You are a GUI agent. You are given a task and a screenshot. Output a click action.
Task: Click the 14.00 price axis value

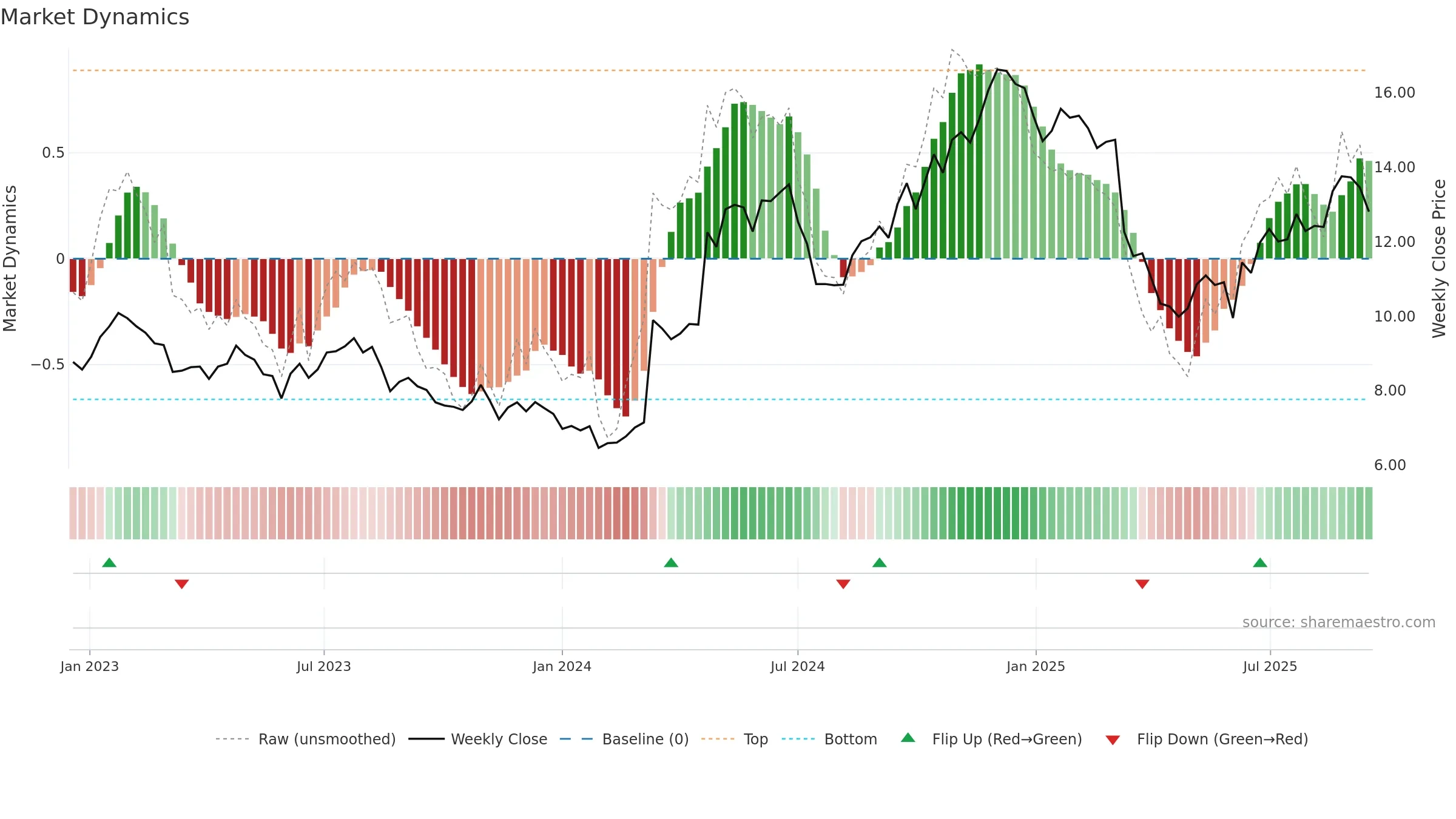click(x=1395, y=167)
